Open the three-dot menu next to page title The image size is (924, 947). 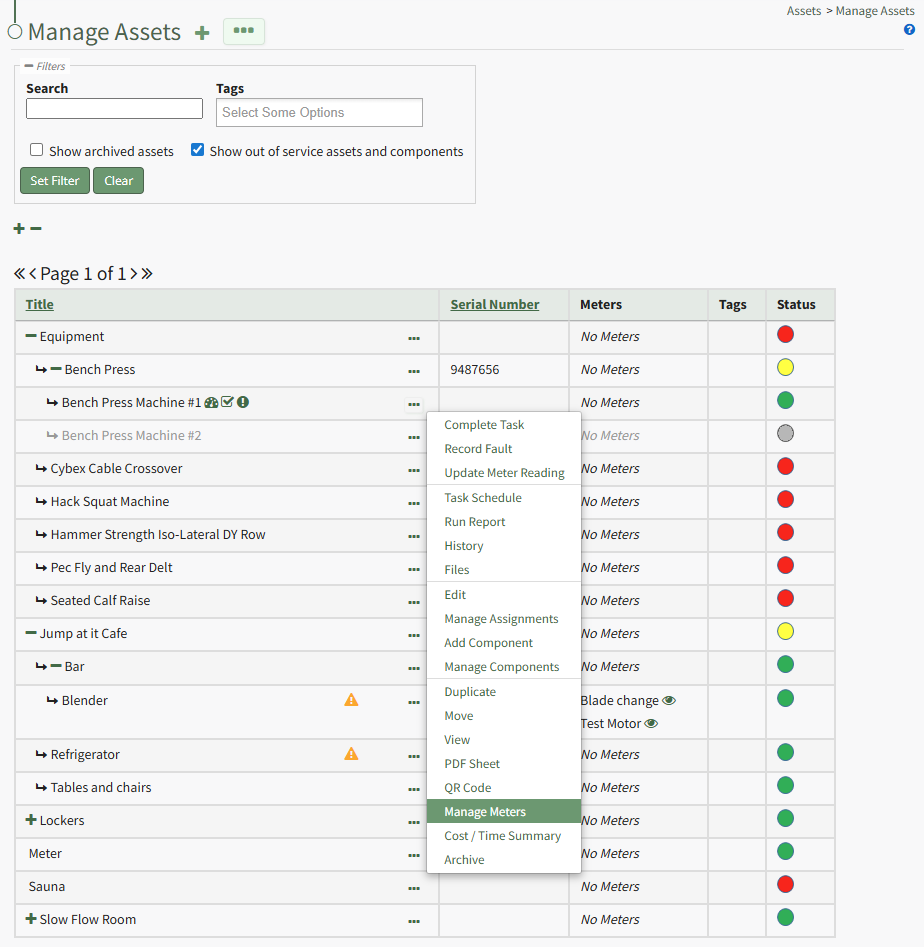[243, 31]
